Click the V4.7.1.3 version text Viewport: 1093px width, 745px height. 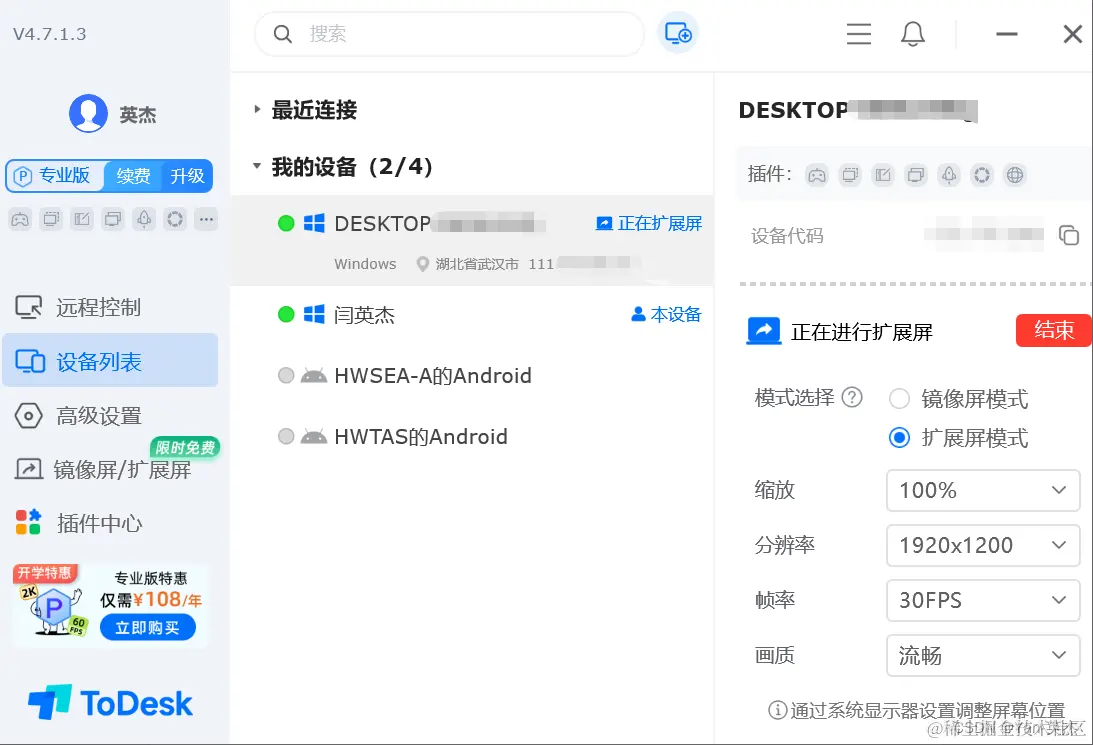click(49, 34)
